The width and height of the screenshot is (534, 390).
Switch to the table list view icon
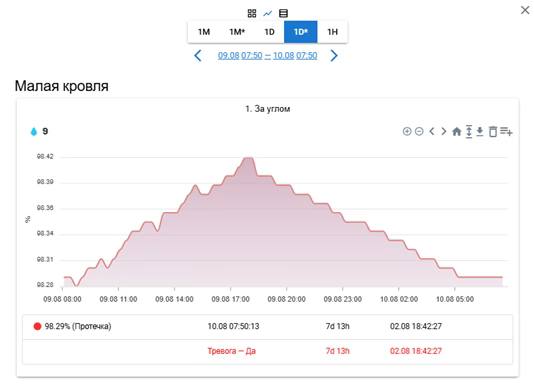coord(283,13)
